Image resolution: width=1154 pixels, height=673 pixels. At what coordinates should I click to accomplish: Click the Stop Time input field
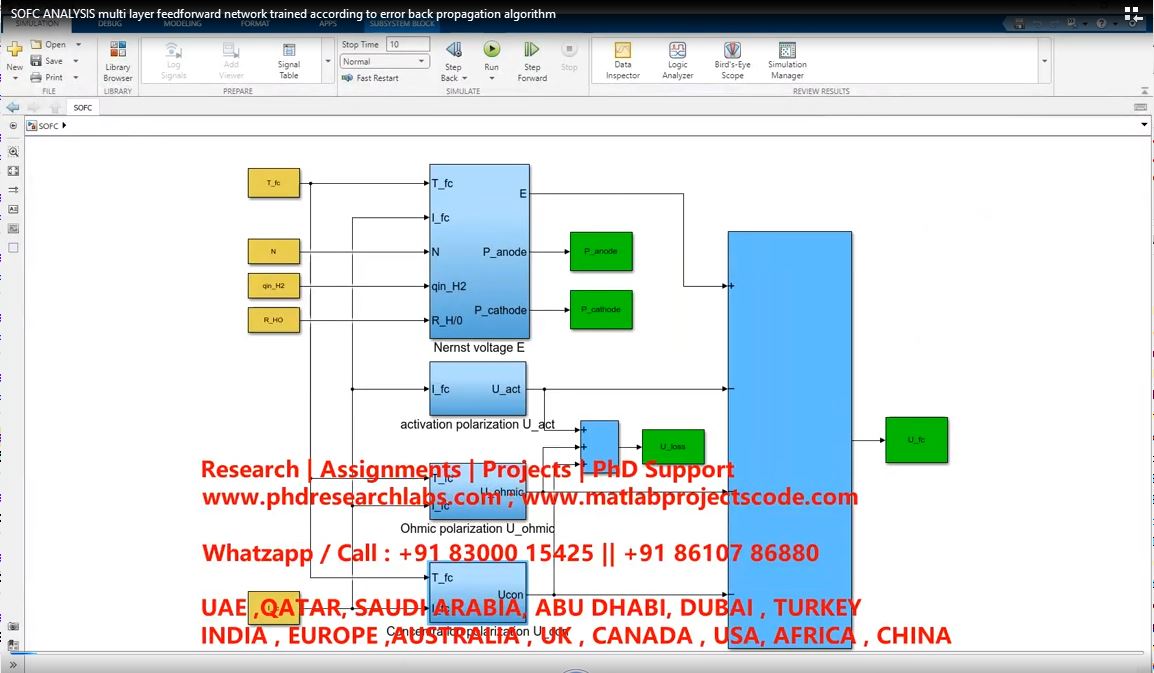click(408, 45)
